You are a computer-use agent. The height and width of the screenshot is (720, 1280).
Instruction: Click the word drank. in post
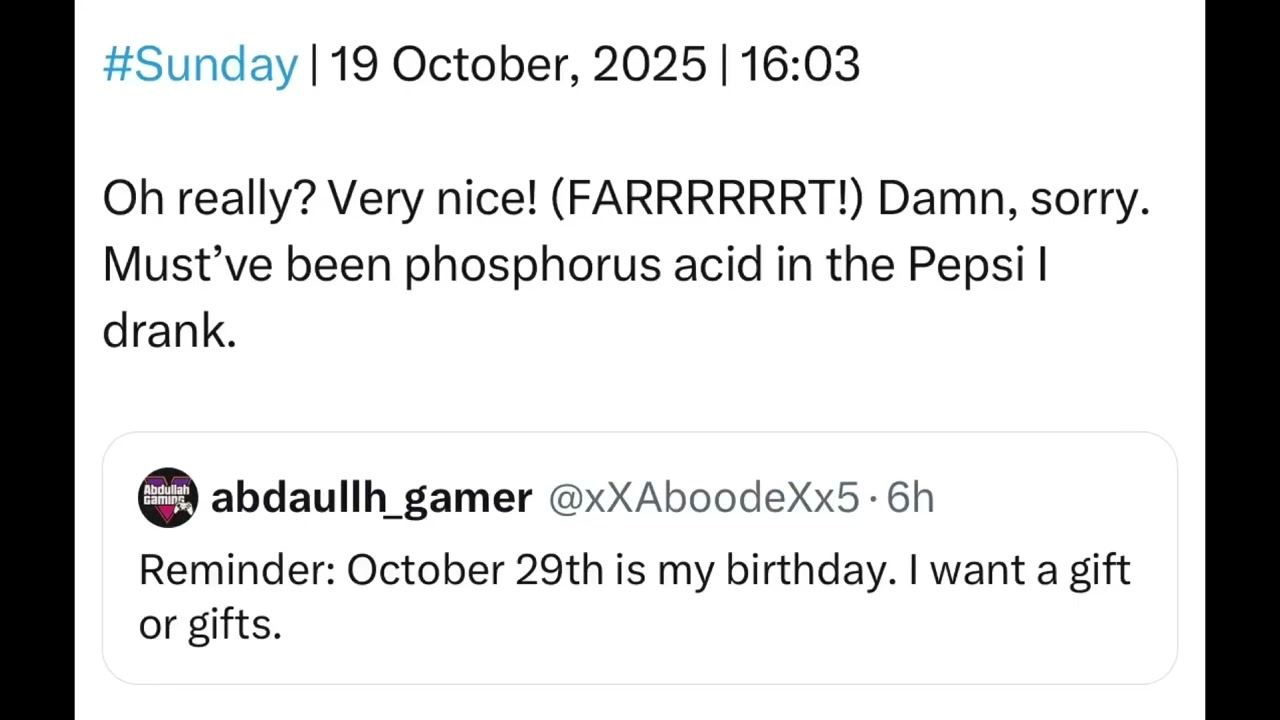point(169,330)
